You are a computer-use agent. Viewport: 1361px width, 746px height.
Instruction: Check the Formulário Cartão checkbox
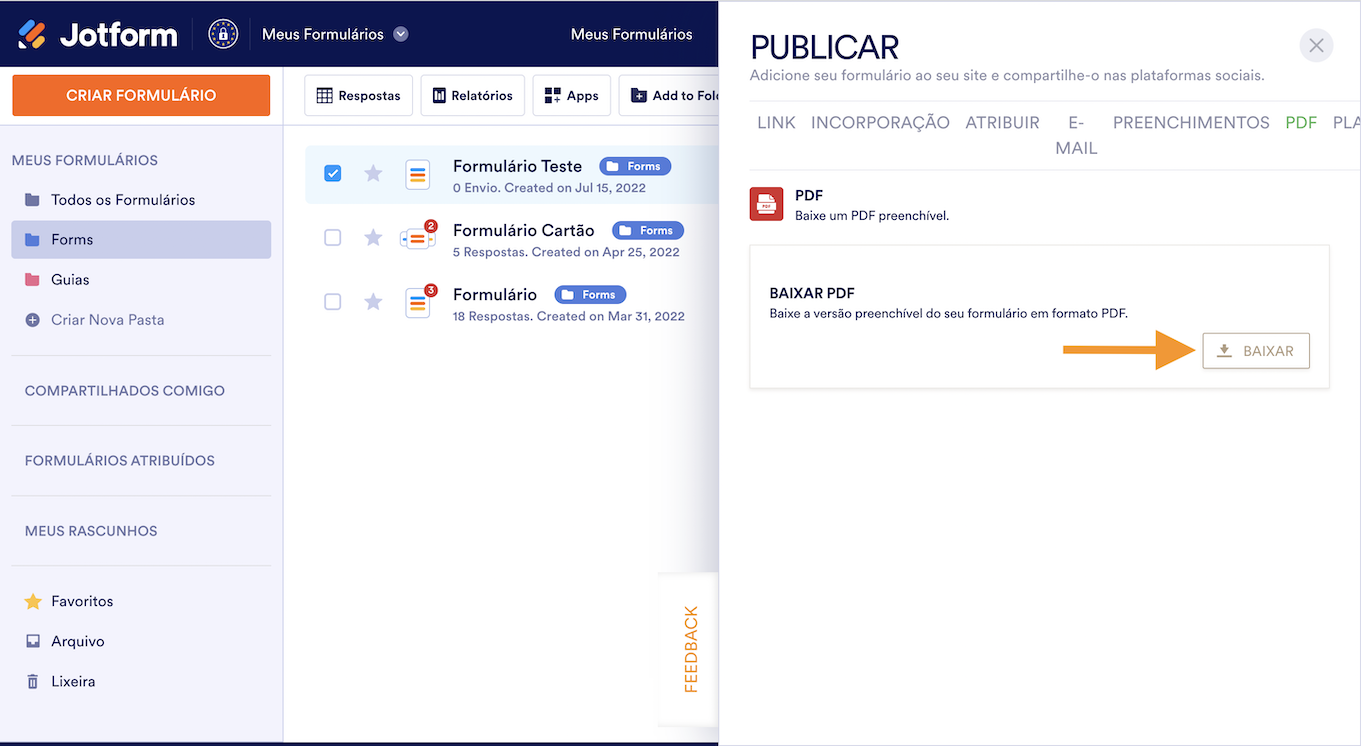(x=333, y=237)
